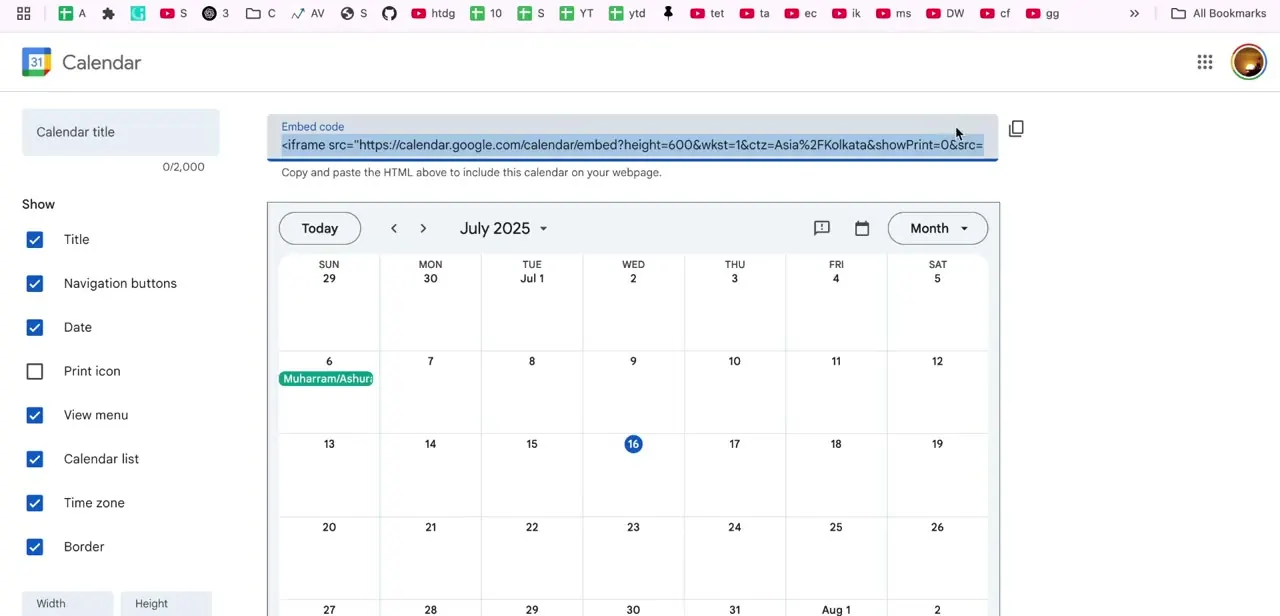The image size is (1280, 616).
Task: Click date 23 in the calendar grid
Action: pos(633,527)
